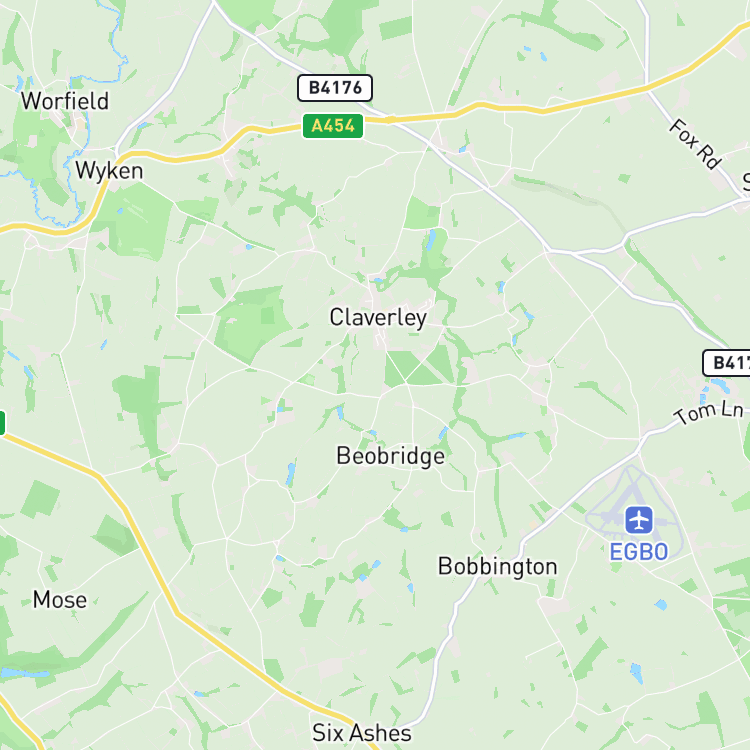Click the Beobridge village label
The height and width of the screenshot is (750, 750).
pyautogui.click(x=390, y=455)
